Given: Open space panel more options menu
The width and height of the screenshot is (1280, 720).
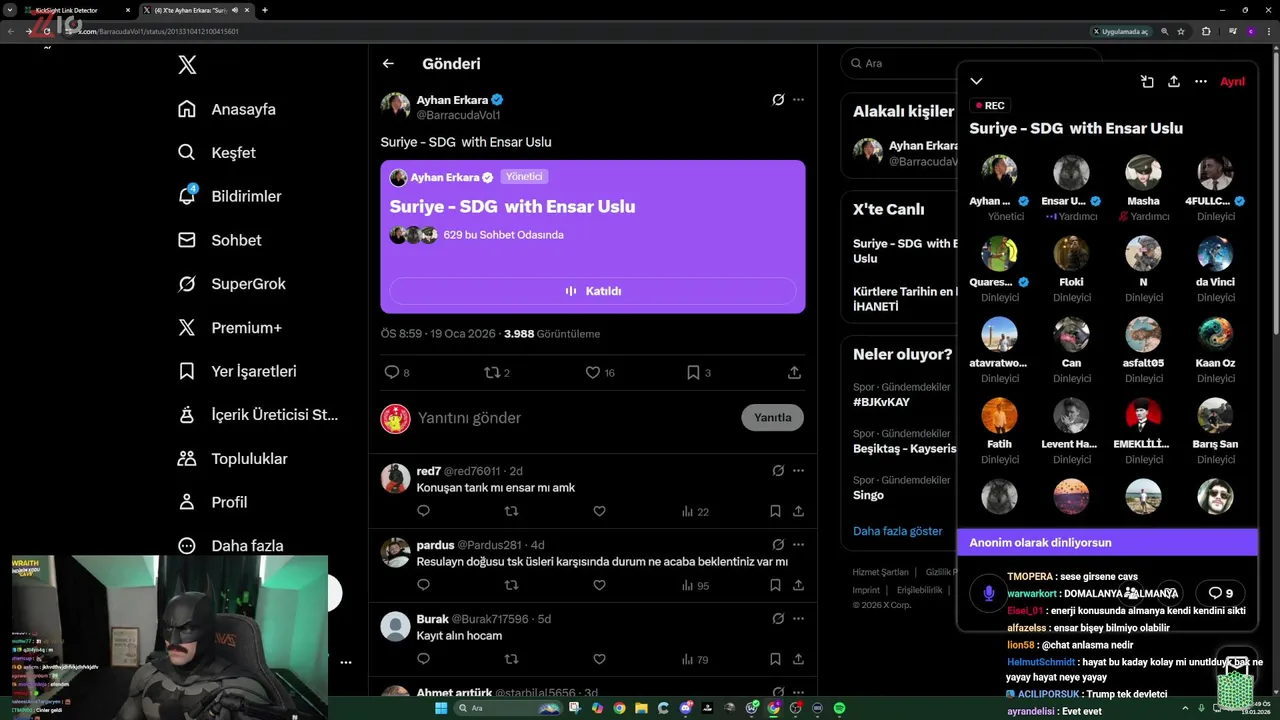Looking at the screenshot, I should (x=1201, y=82).
